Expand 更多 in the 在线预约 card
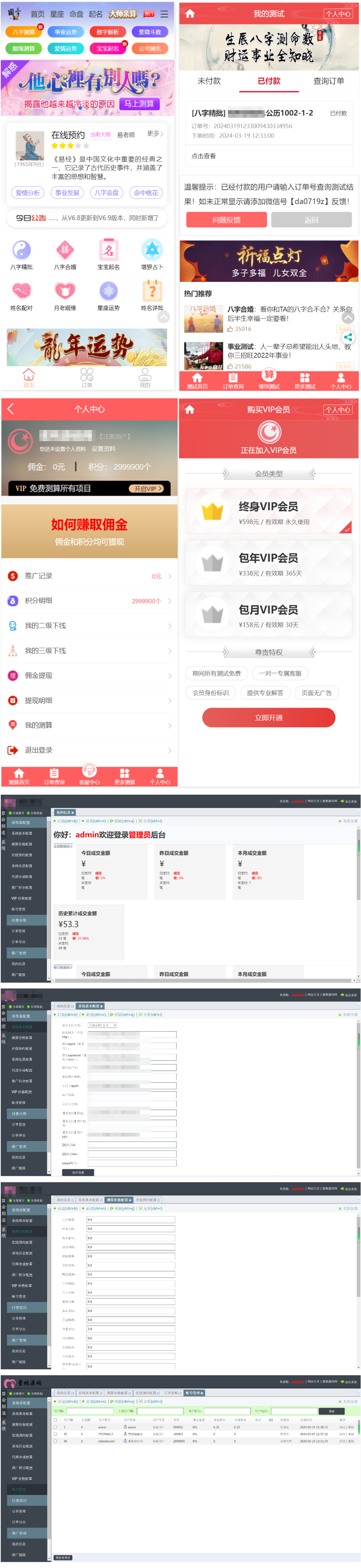This screenshot has height=1568, width=361. coord(155,133)
